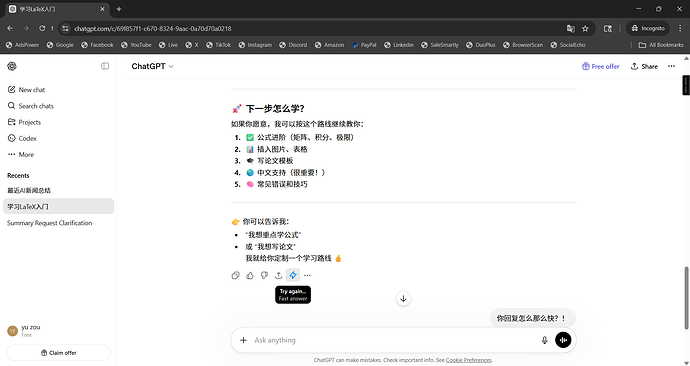Open Instagram bookmark

click(x=255, y=45)
